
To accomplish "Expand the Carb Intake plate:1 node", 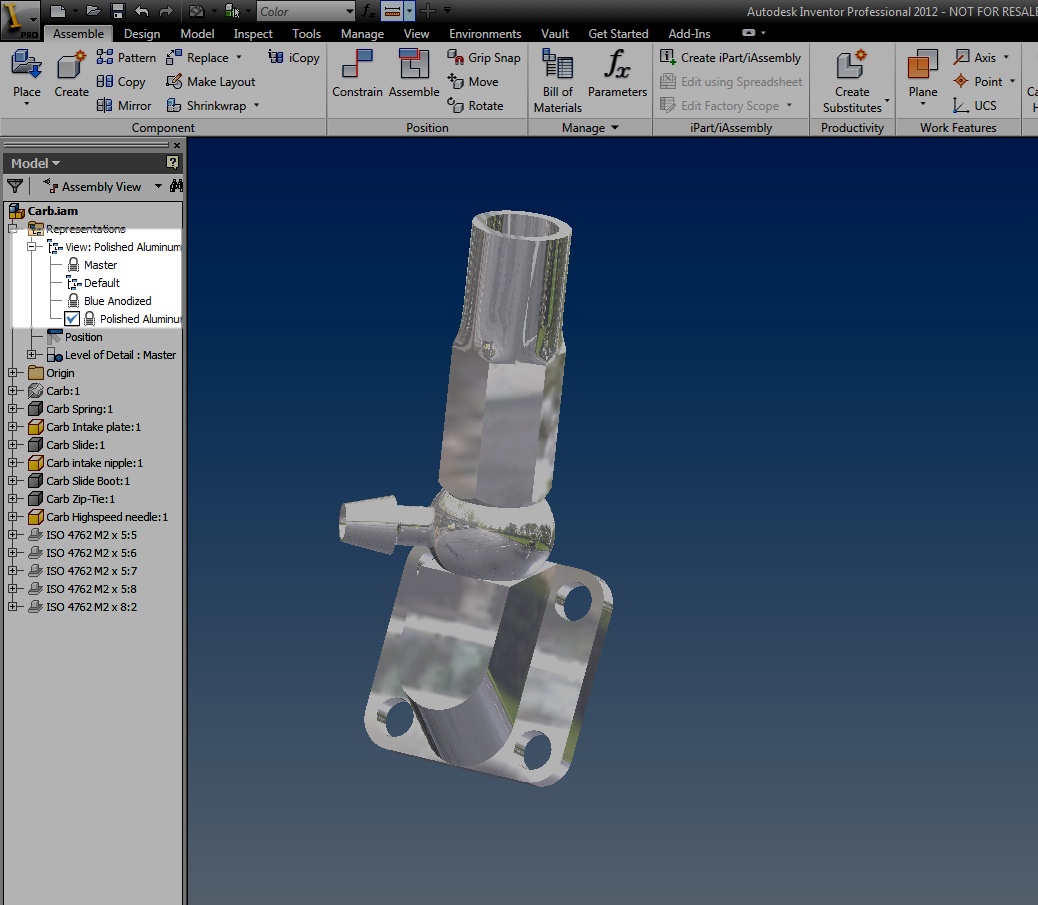I will 12,427.
